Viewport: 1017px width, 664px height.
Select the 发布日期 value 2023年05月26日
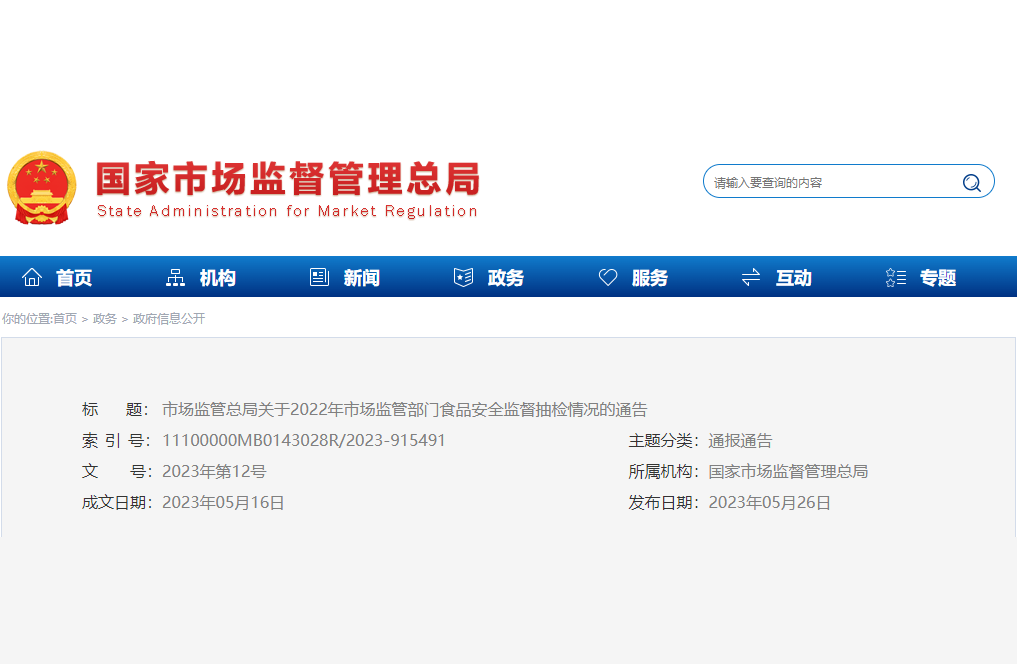point(769,503)
